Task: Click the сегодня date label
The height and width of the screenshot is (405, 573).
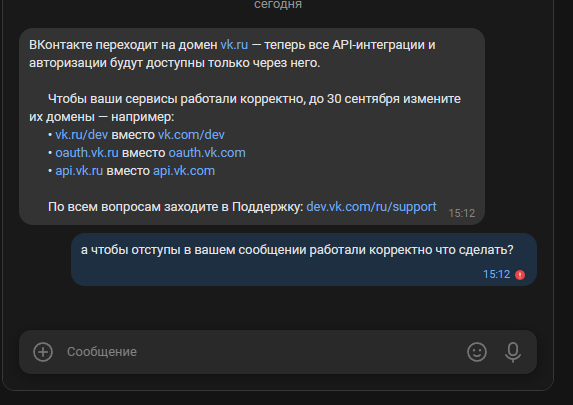Action: coord(278,5)
